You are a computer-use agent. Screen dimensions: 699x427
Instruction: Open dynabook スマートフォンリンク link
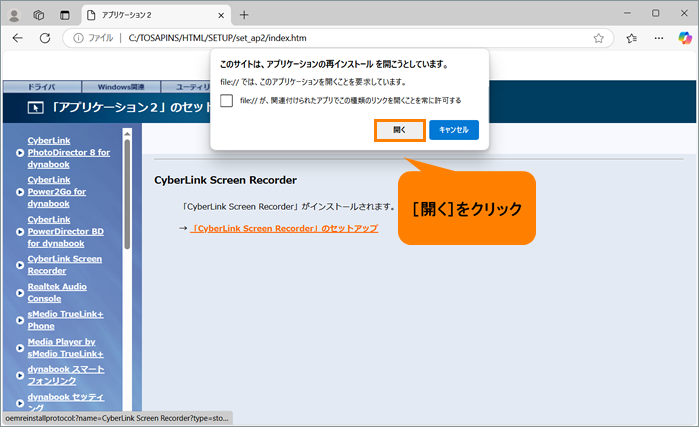click(x=66, y=375)
